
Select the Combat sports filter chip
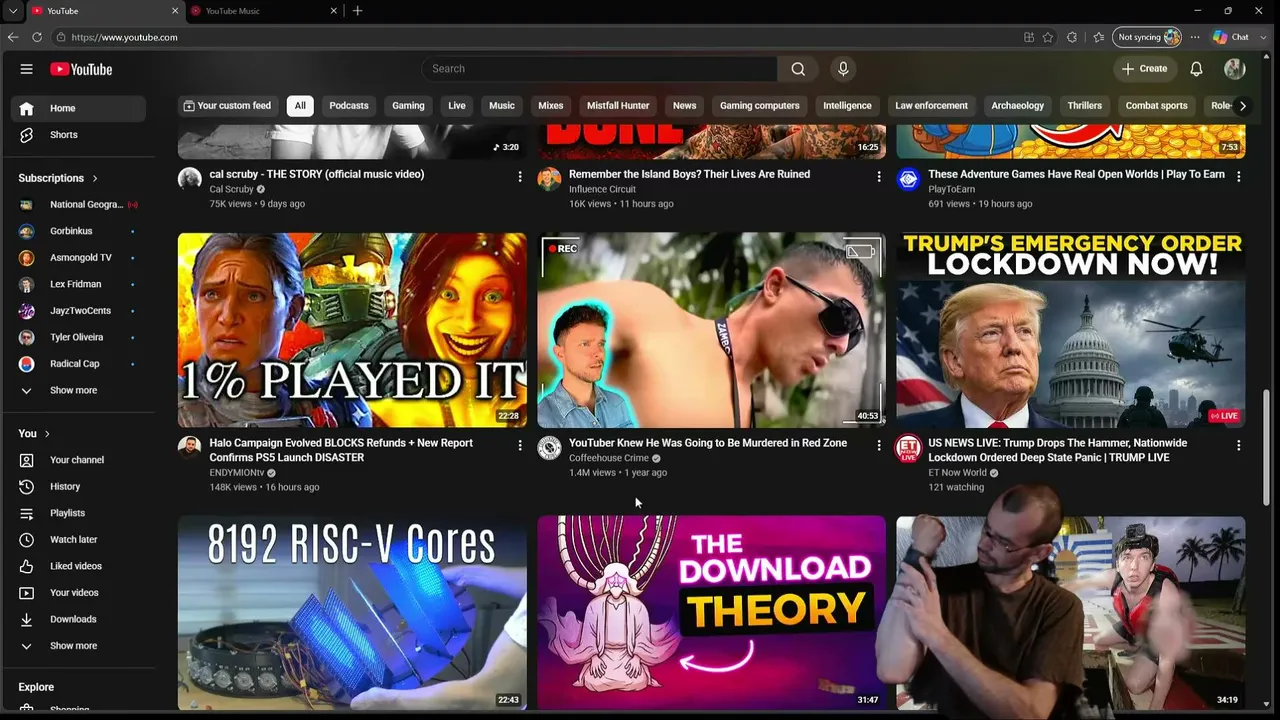point(1157,106)
